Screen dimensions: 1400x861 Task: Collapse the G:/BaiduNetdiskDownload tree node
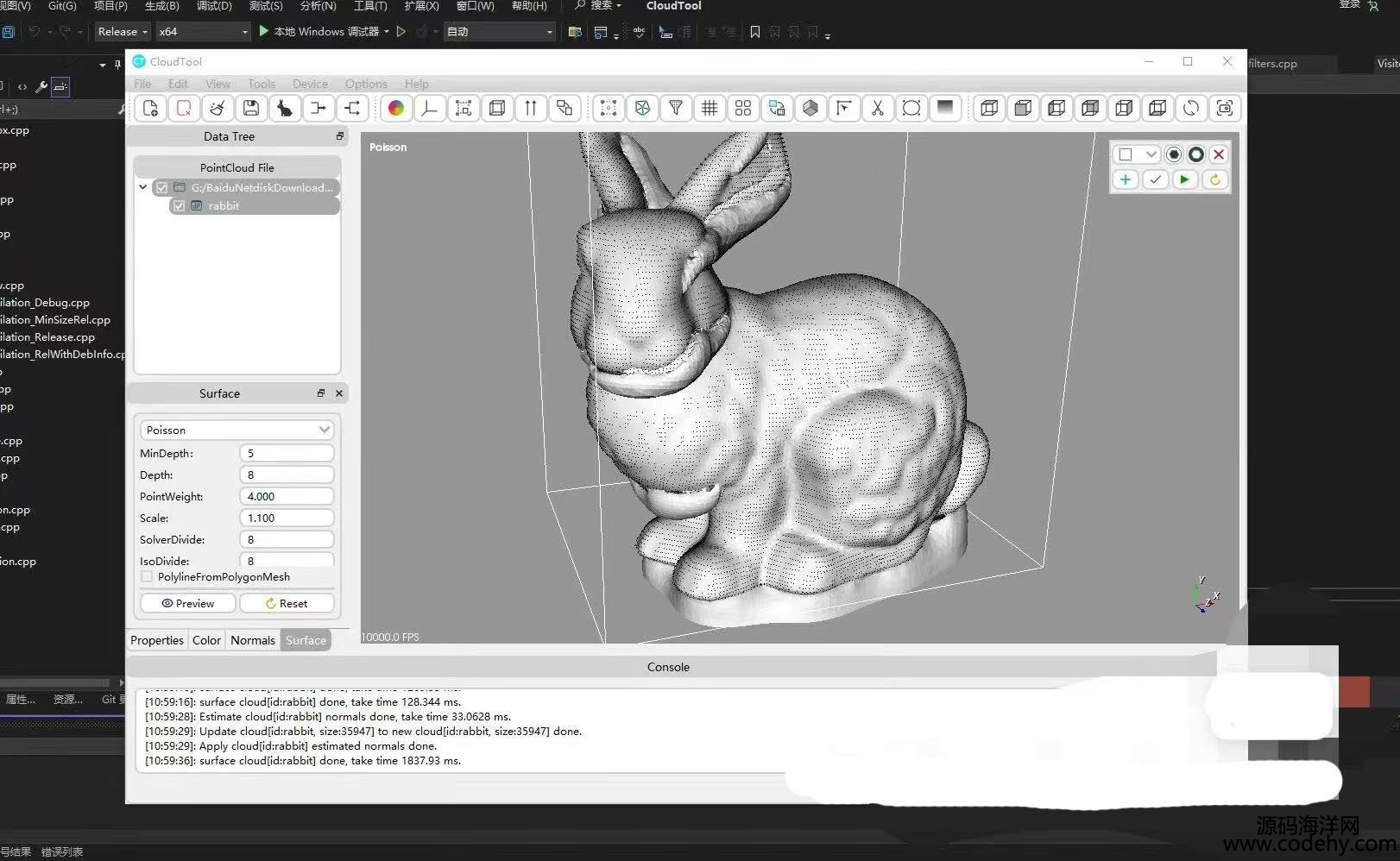point(142,187)
